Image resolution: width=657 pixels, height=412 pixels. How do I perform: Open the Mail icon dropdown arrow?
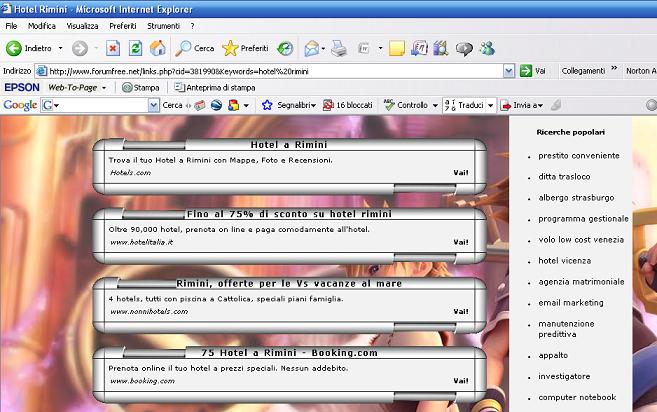pyautogui.click(x=323, y=49)
